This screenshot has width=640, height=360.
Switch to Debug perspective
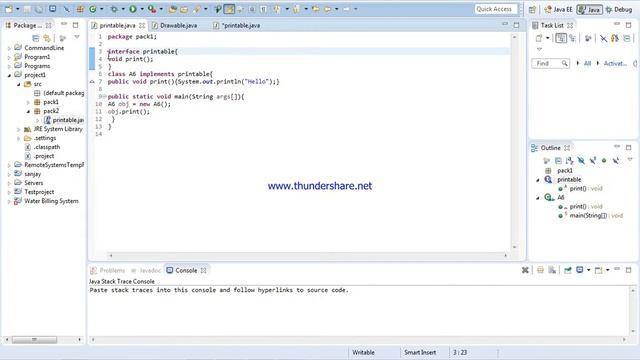tap(619, 9)
